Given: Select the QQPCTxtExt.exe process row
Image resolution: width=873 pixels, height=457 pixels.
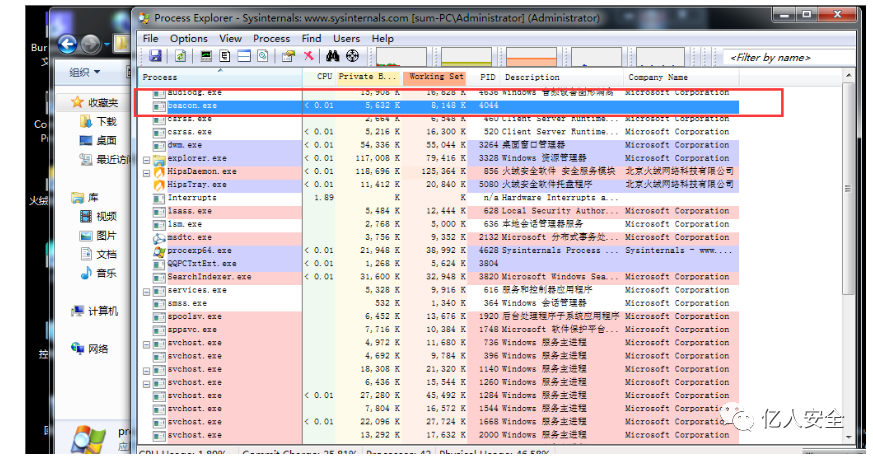Looking at the screenshot, I should click(x=438, y=264).
